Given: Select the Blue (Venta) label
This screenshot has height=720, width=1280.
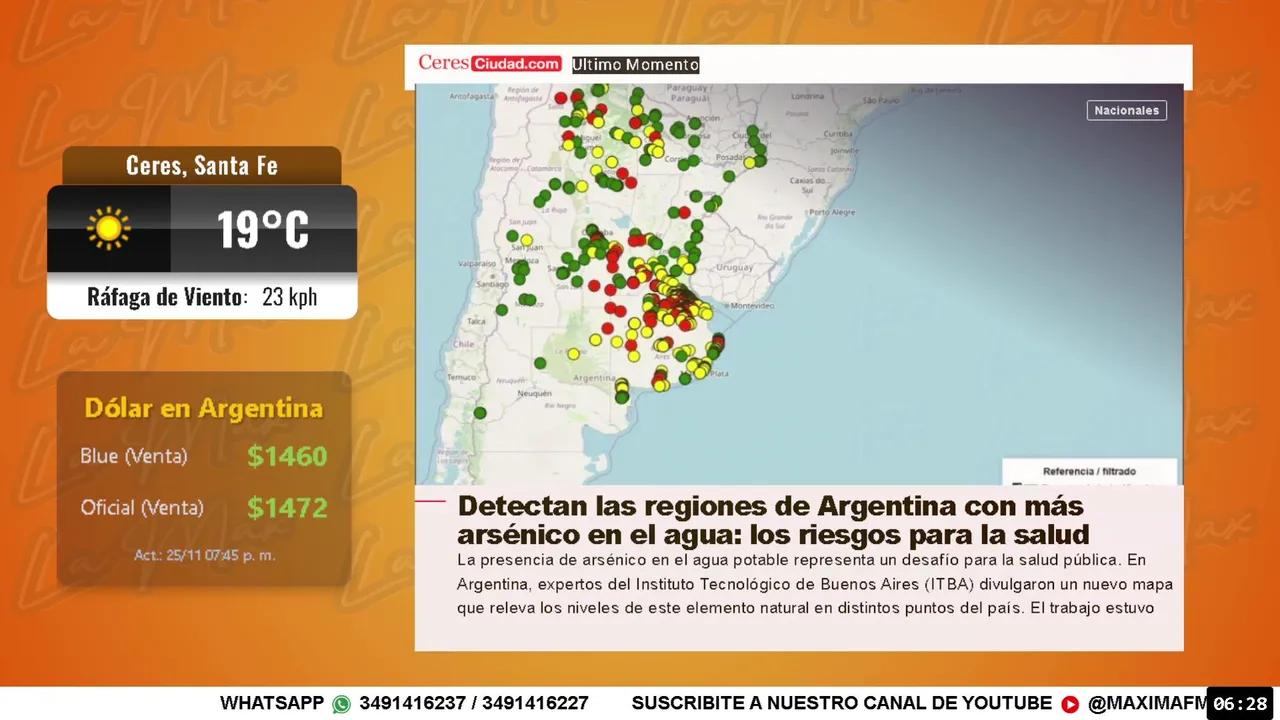Looking at the screenshot, I should pos(133,456).
